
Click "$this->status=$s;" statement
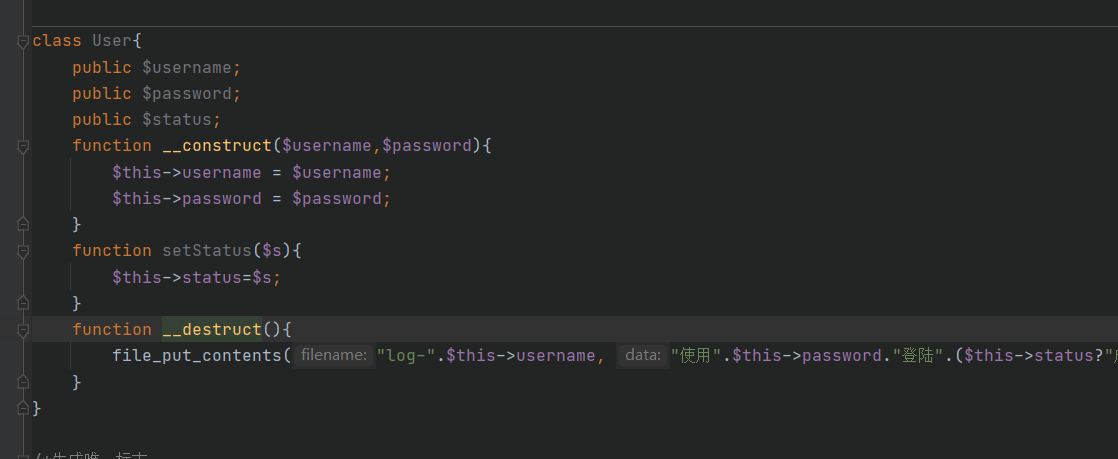coord(197,277)
